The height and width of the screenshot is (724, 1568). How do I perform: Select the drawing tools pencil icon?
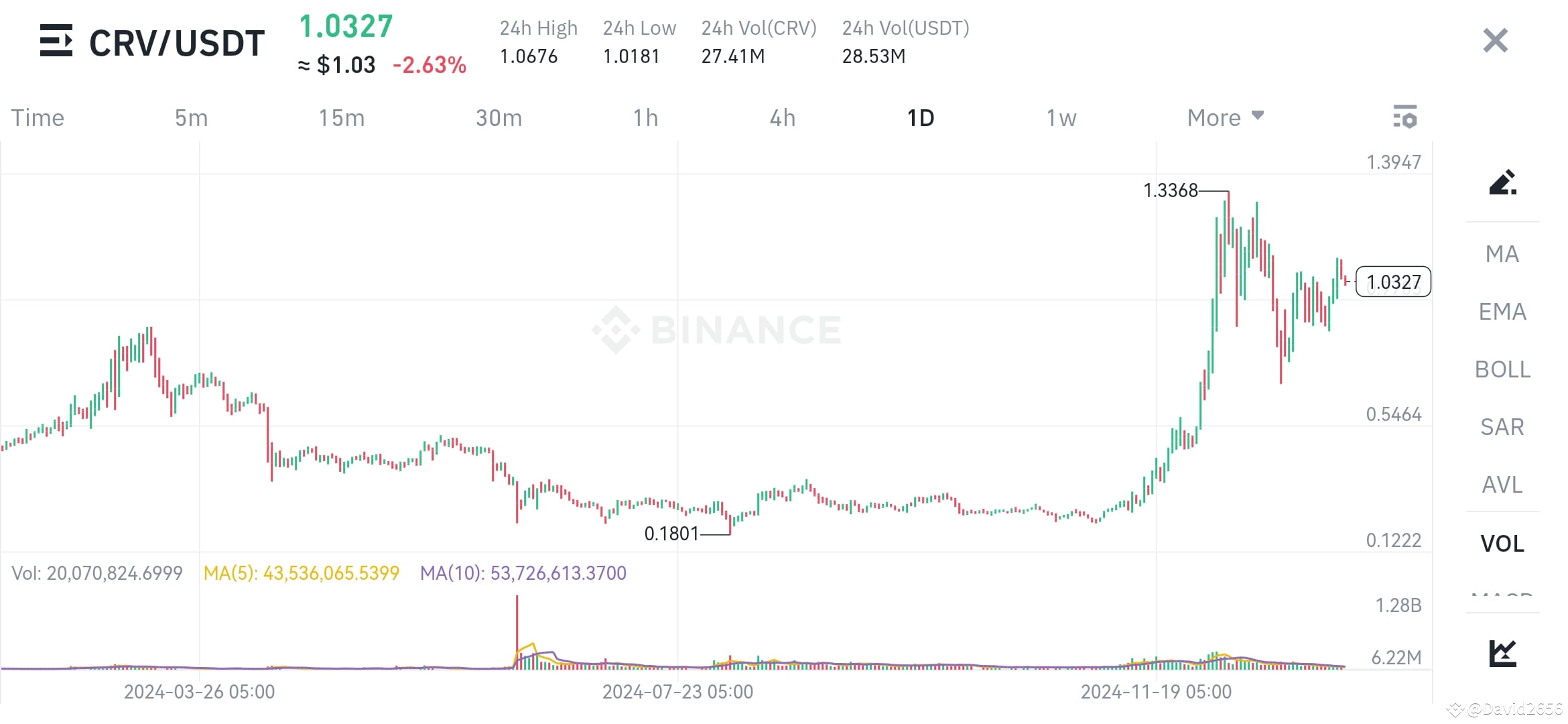point(1503,182)
